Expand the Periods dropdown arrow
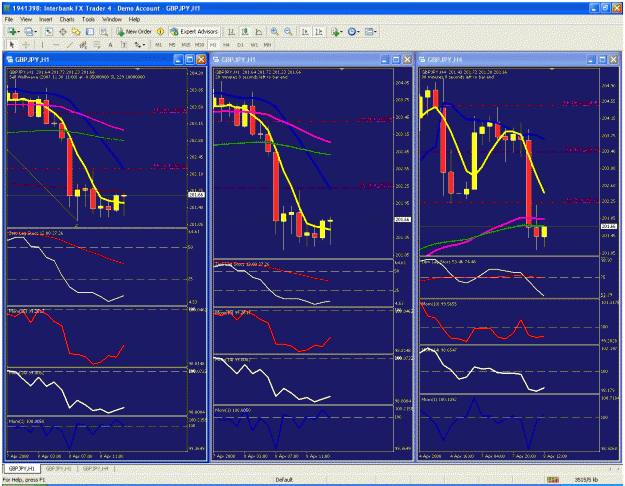The height and width of the screenshot is (486, 625). pyautogui.click(x=358, y=32)
